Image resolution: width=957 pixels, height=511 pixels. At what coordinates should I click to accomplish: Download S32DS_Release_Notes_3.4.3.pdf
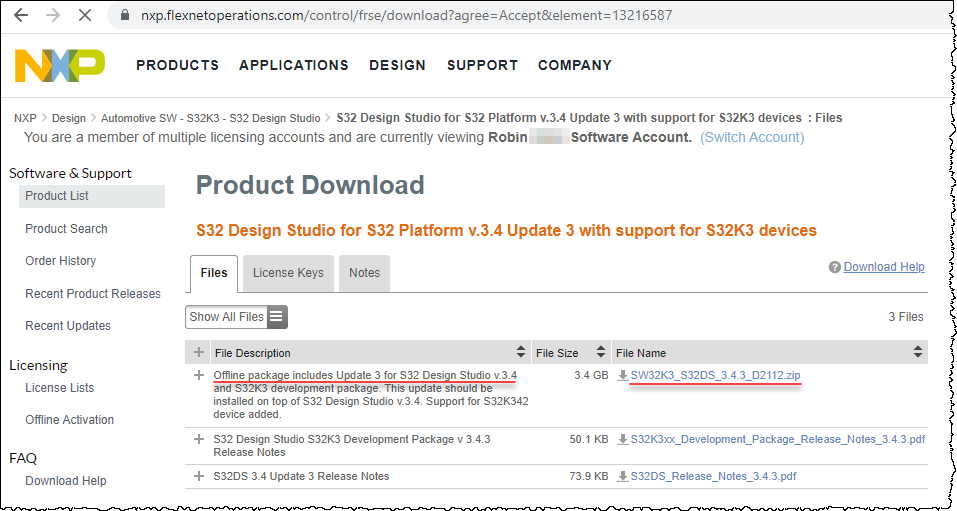tap(713, 476)
